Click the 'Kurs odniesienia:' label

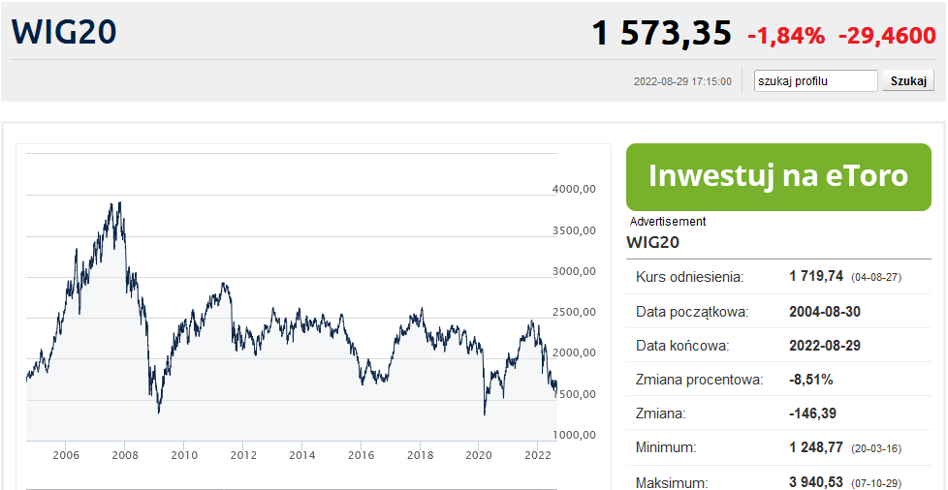point(690,277)
